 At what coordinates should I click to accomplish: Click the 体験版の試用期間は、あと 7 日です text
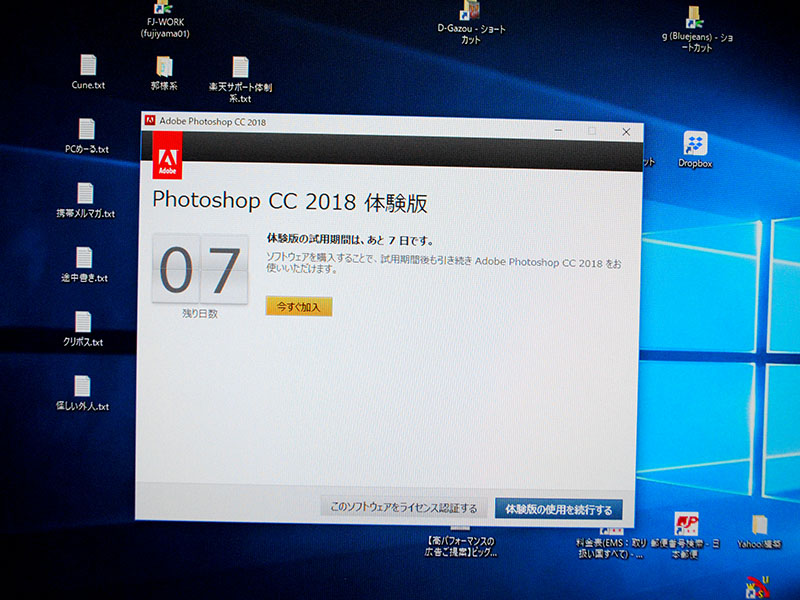click(x=350, y=239)
